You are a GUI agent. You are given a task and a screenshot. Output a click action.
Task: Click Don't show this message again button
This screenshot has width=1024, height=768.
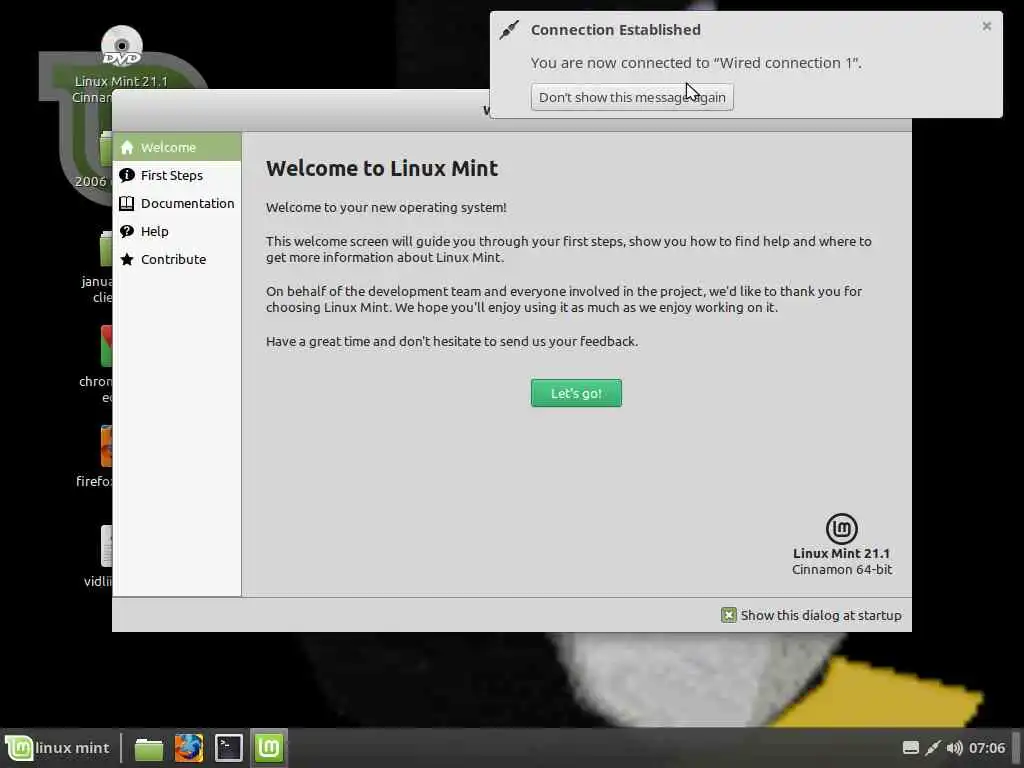tap(632, 97)
